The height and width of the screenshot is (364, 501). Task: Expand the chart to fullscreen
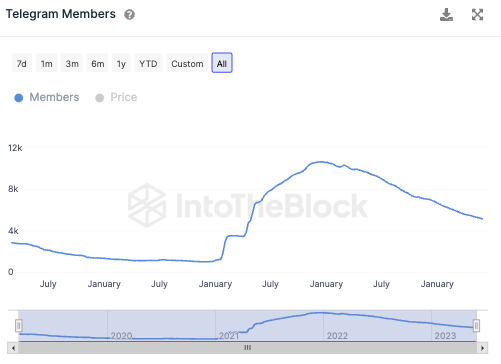477,15
